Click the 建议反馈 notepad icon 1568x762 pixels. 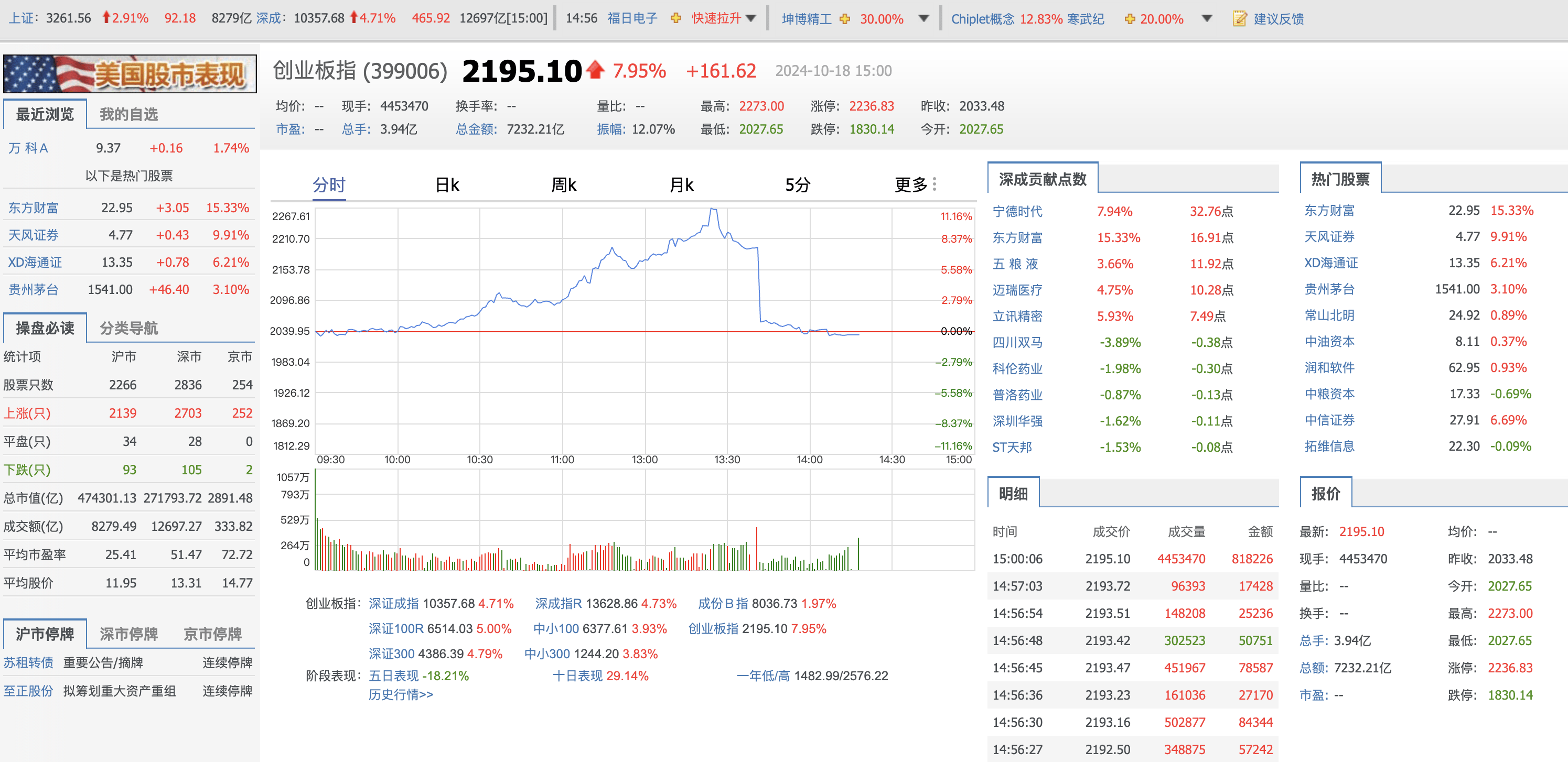1240,18
